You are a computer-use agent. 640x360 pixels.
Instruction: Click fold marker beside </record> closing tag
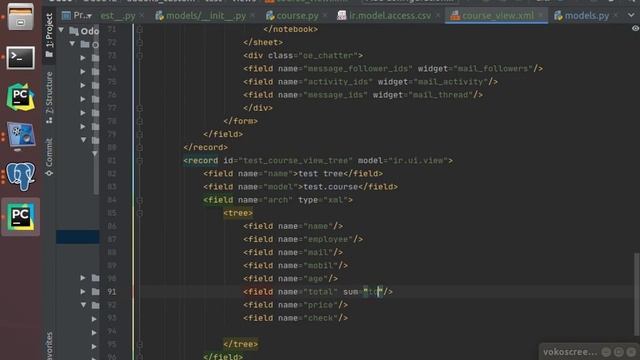140,147
